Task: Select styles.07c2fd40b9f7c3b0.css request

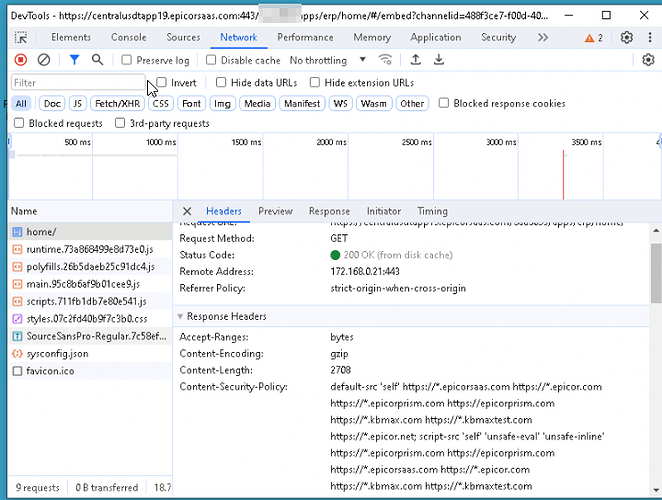Action: (x=90, y=319)
